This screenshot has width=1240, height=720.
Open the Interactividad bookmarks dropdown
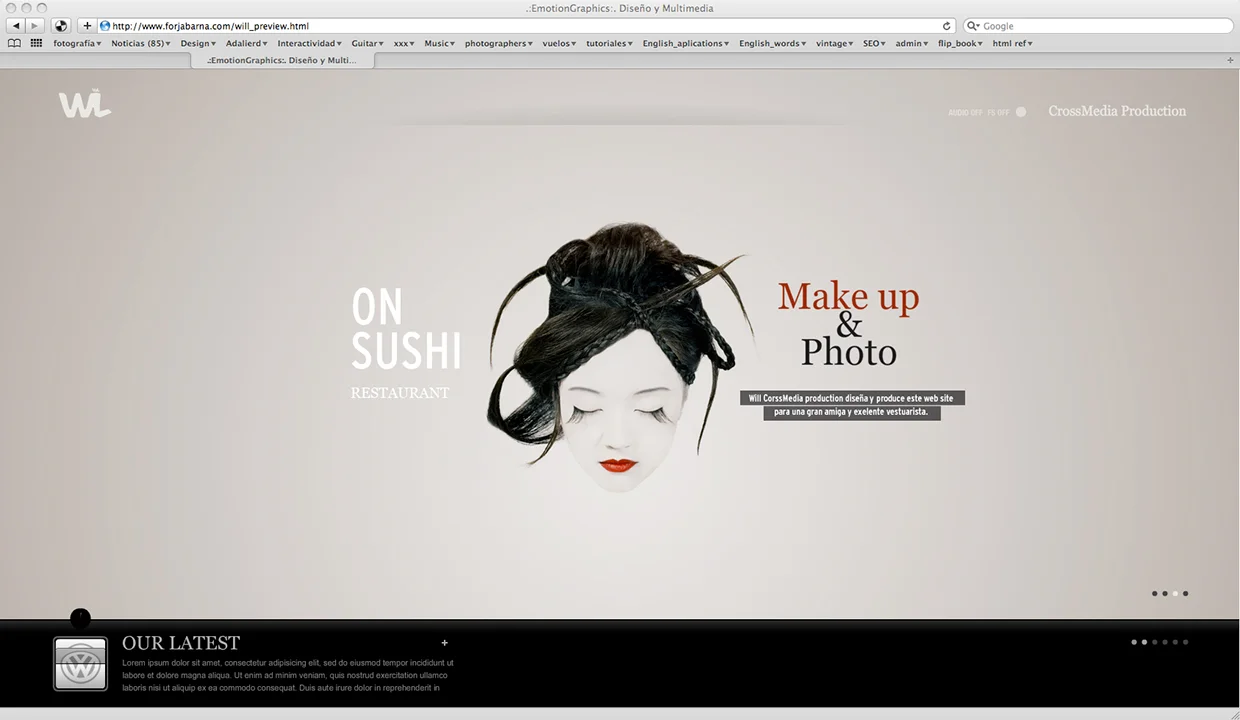pyautogui.click(x=310, y=43)
